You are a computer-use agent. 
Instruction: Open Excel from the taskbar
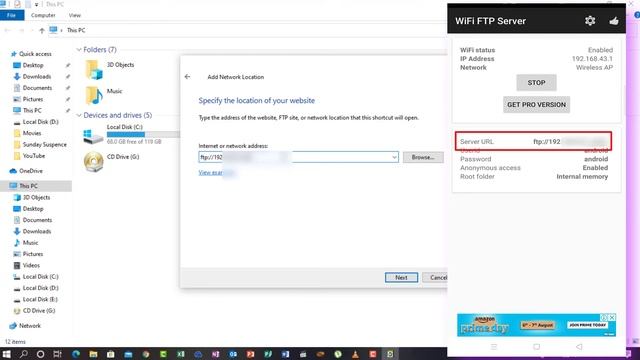pyautogui.click(x=181, y=354)
